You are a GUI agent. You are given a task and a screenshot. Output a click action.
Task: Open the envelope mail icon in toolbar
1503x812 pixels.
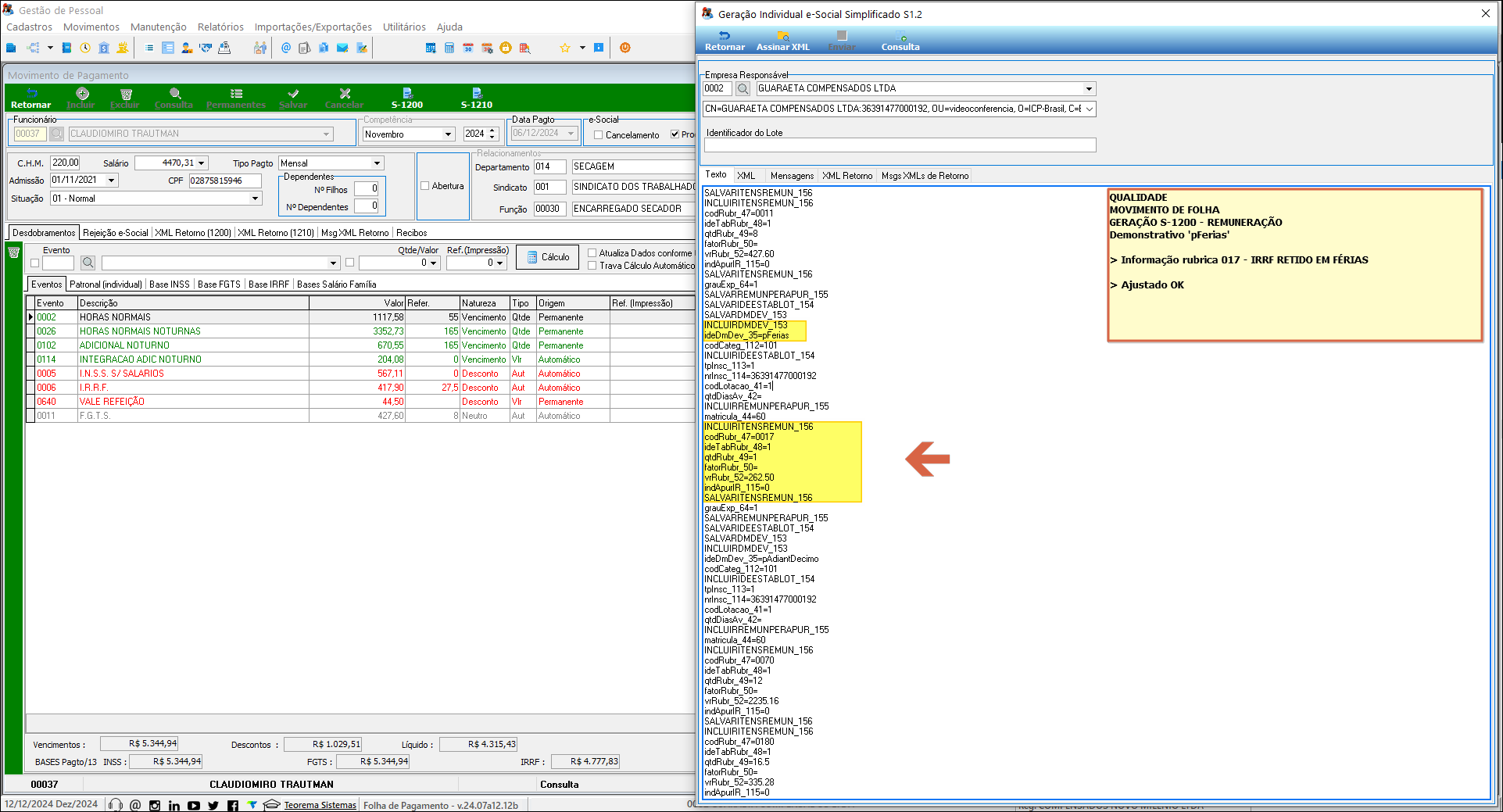click(x=342, y=48)
